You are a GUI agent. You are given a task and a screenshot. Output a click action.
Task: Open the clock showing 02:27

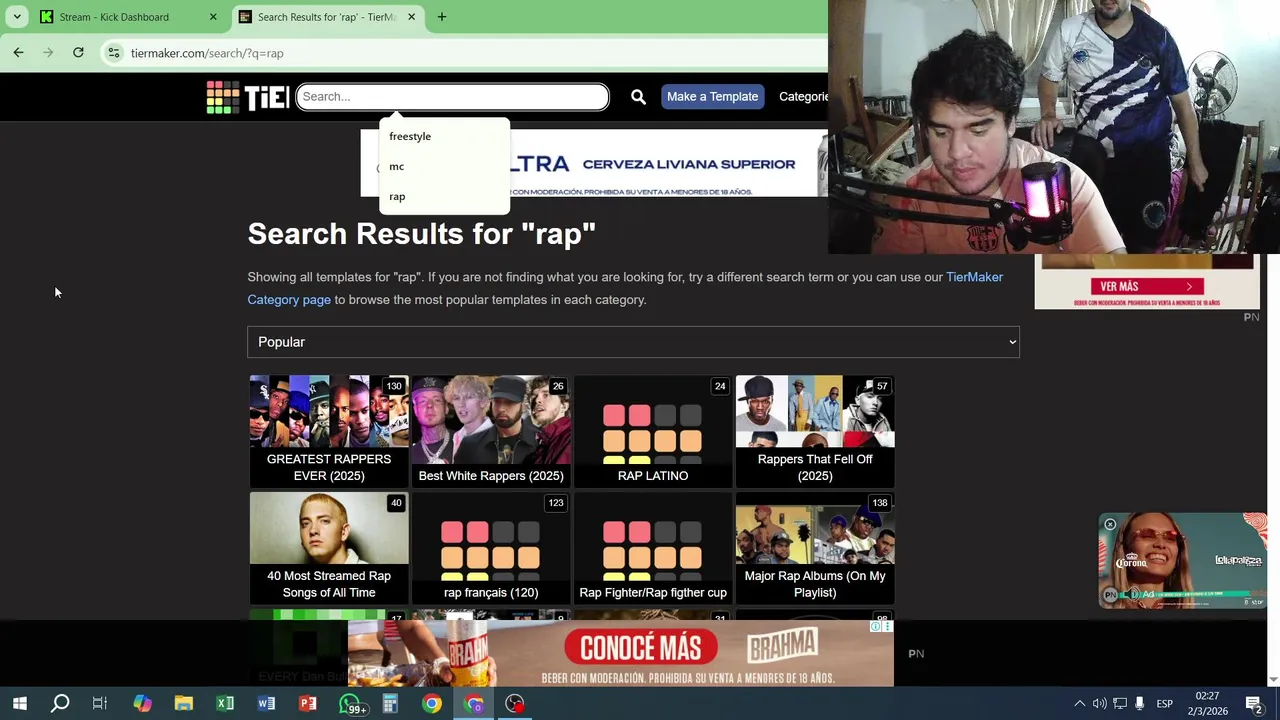point(1207,704)
